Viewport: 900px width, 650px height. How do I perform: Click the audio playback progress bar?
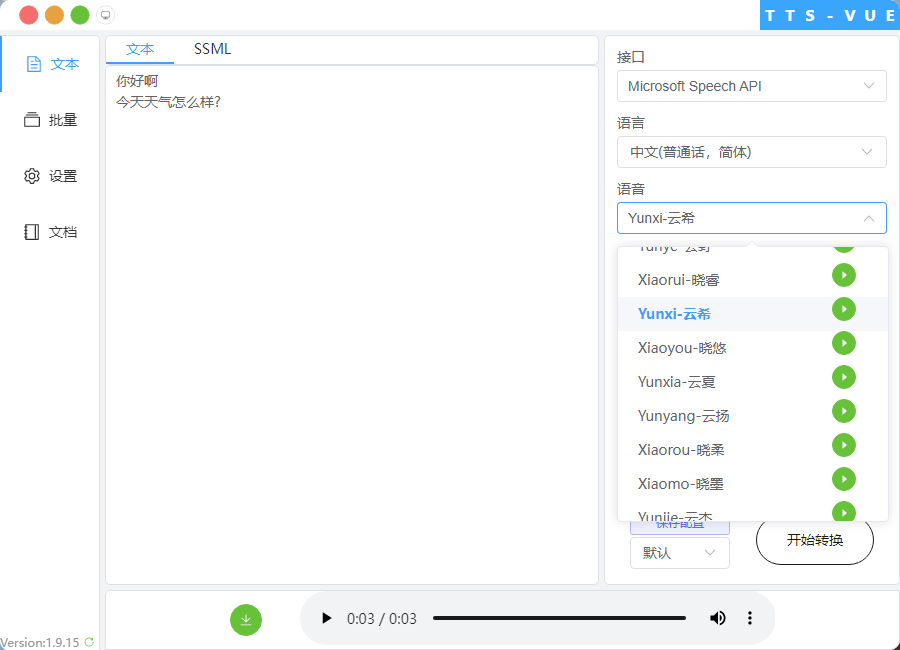[559, 618]
